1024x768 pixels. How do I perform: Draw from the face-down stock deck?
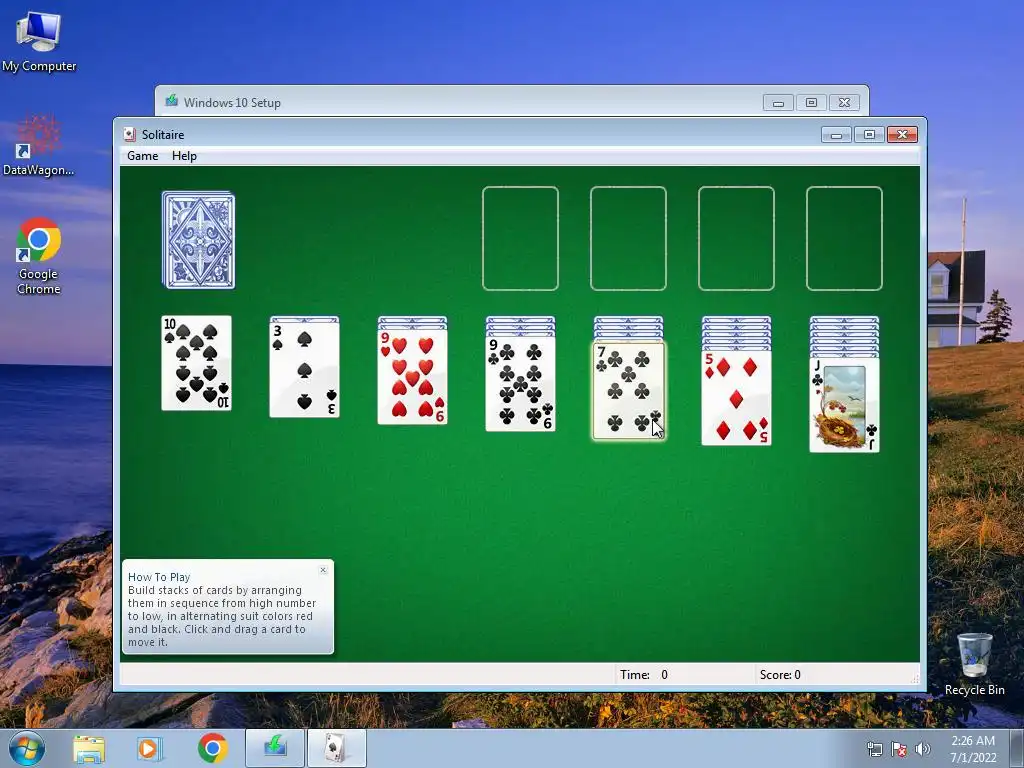click(x=199, y=240)
